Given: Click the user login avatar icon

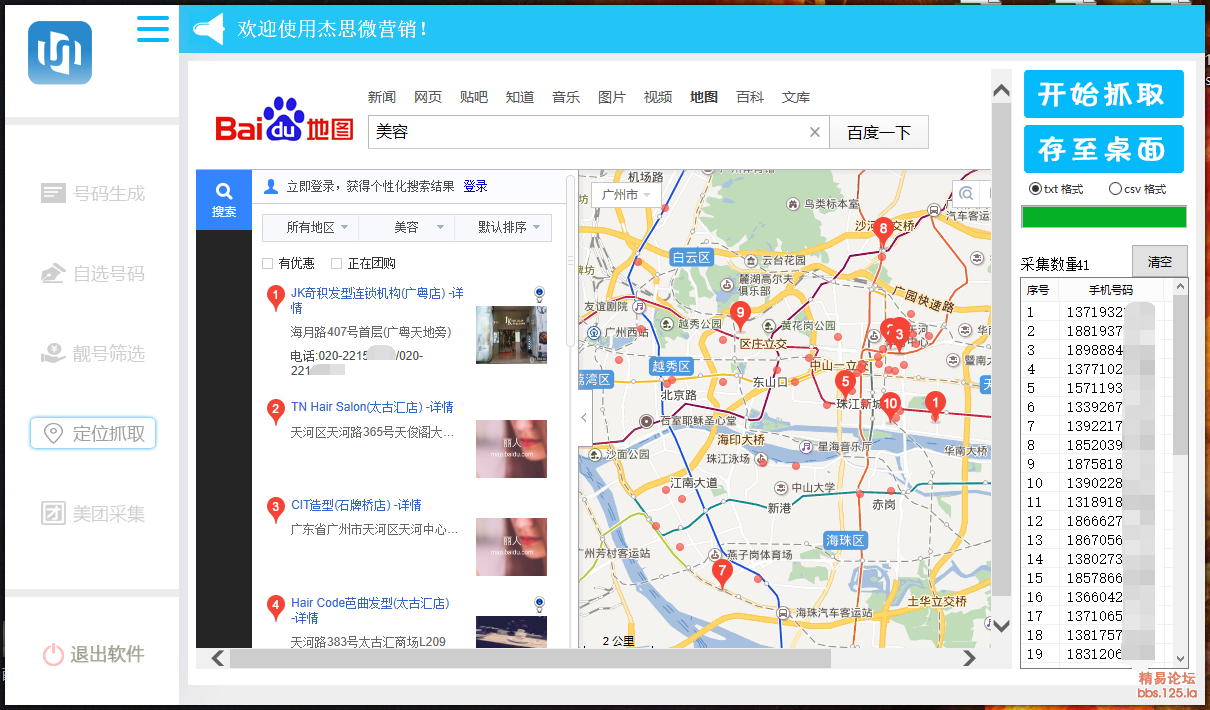Looking at the screenshot, I should coord(271,186).
